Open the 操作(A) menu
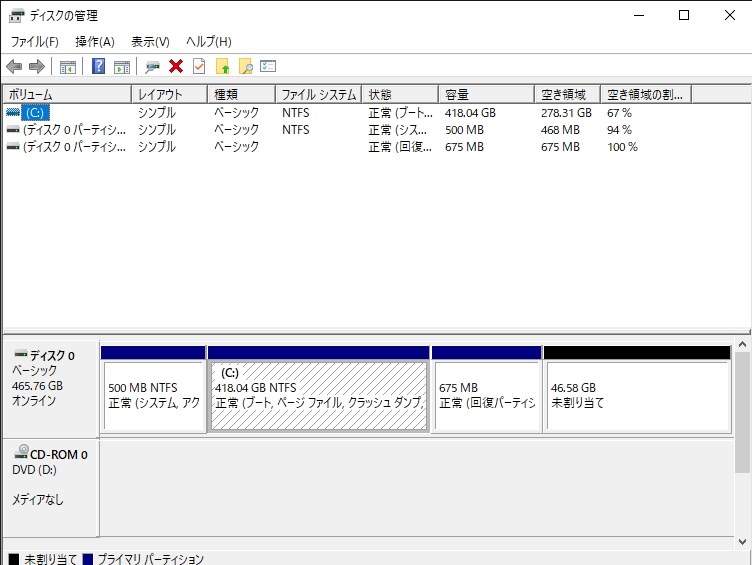 95,42
